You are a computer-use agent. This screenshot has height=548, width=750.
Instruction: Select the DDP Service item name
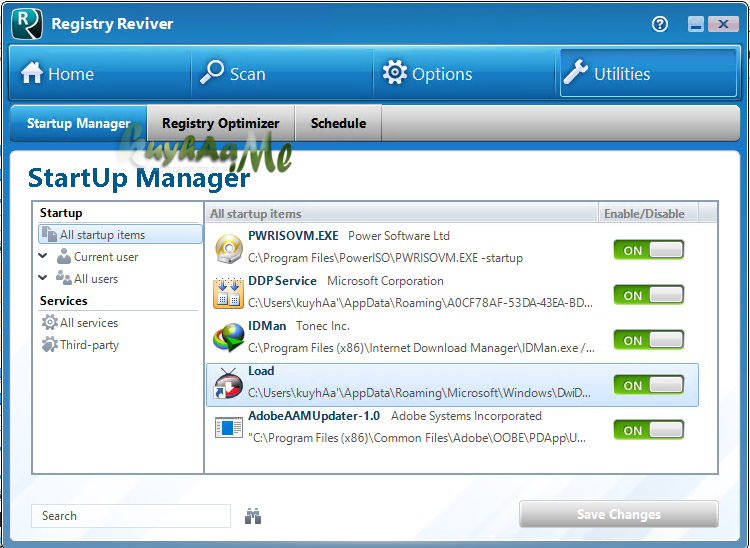[x=282, y=281]
